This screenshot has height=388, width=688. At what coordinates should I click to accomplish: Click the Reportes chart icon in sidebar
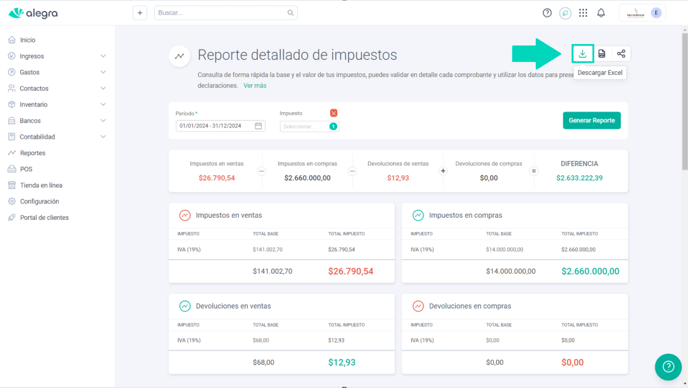(x=12, y=153)
